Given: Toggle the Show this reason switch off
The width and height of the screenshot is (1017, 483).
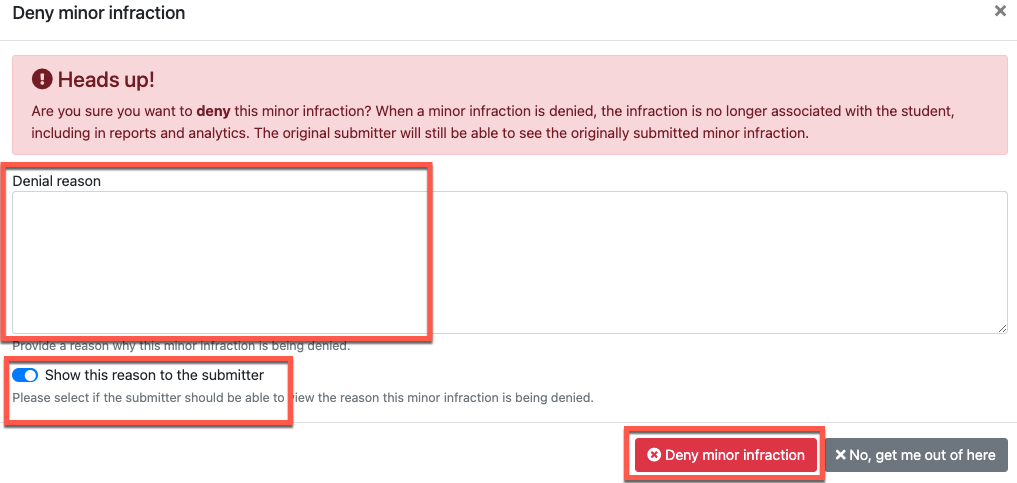Looking at the screenshot, I should point(25,376).
